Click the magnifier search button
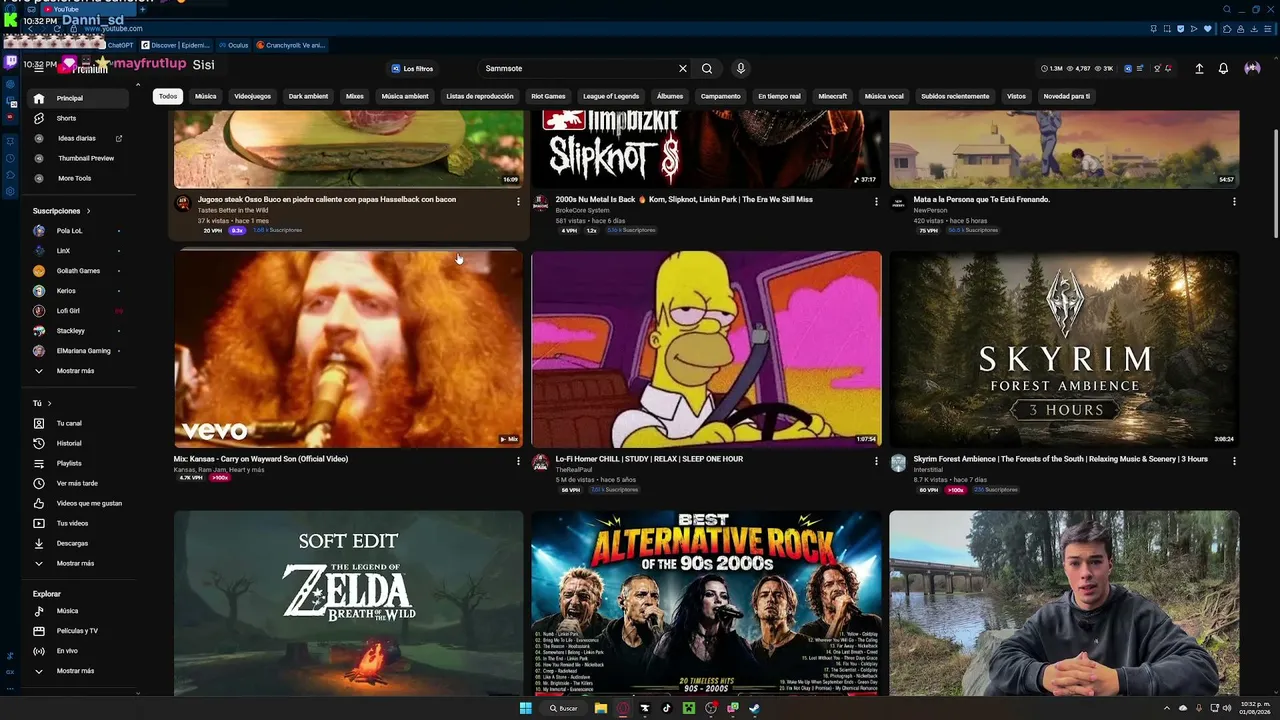 pos(707,69)
